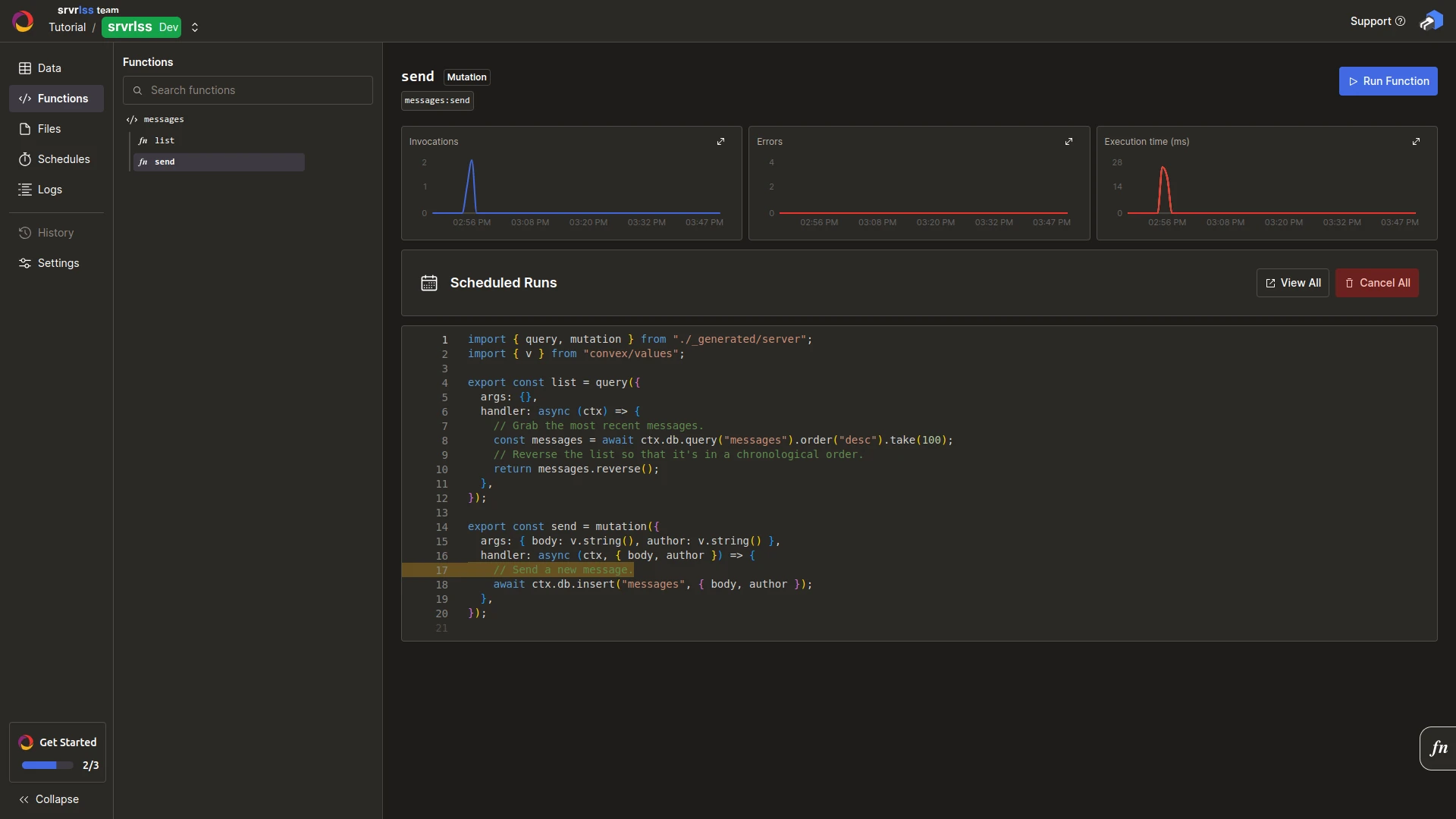Click line 18 ctx.db.insert code
Viewport: 1456px width, 819px height.
point(653,585)
